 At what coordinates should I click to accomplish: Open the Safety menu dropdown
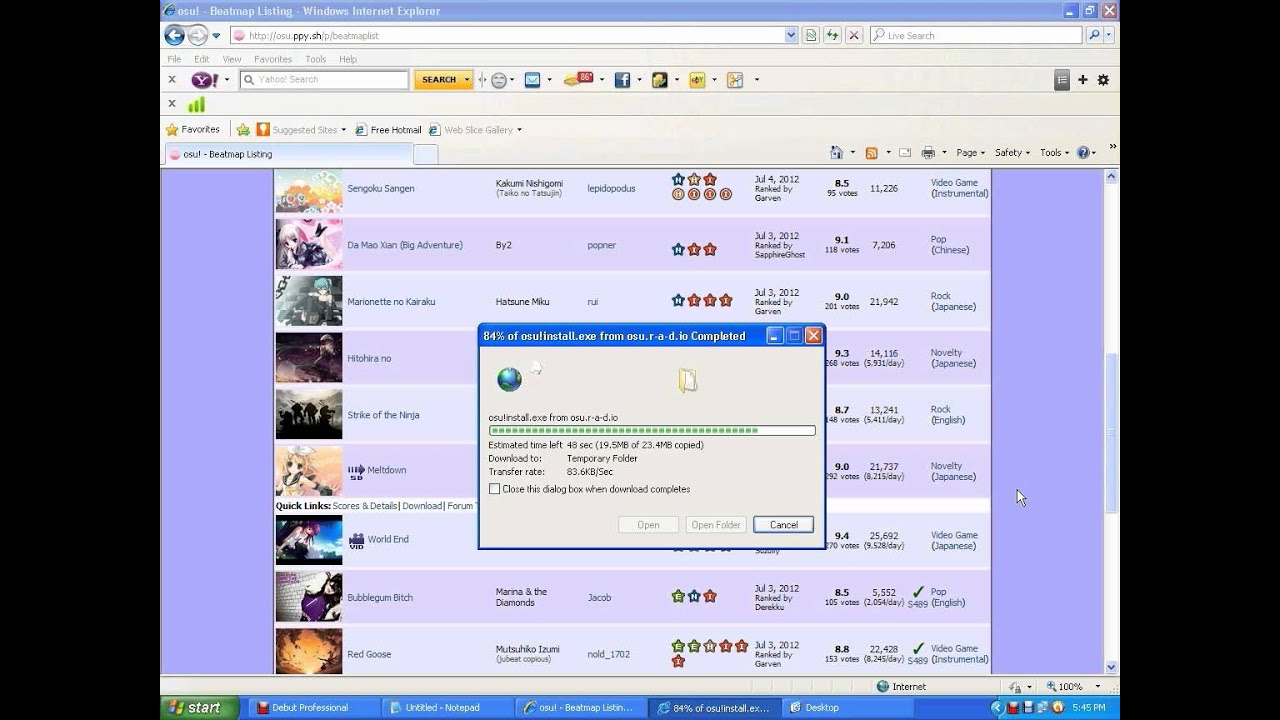pos(1013,153)
